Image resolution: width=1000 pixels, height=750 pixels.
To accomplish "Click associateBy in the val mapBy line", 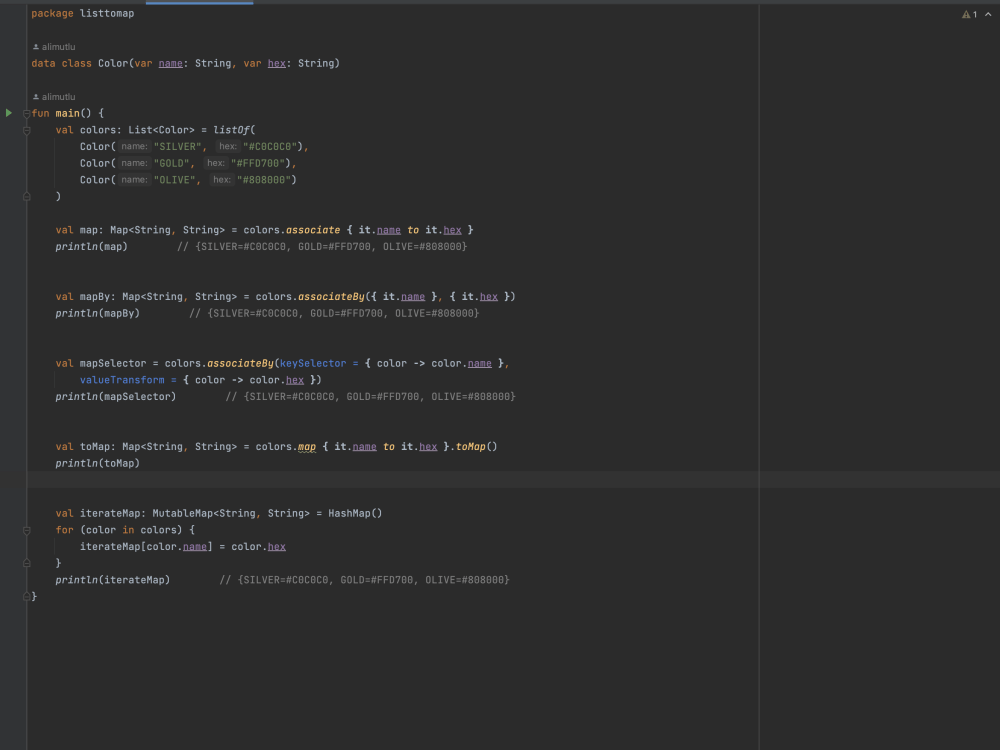I will click(x=331, y=297).
